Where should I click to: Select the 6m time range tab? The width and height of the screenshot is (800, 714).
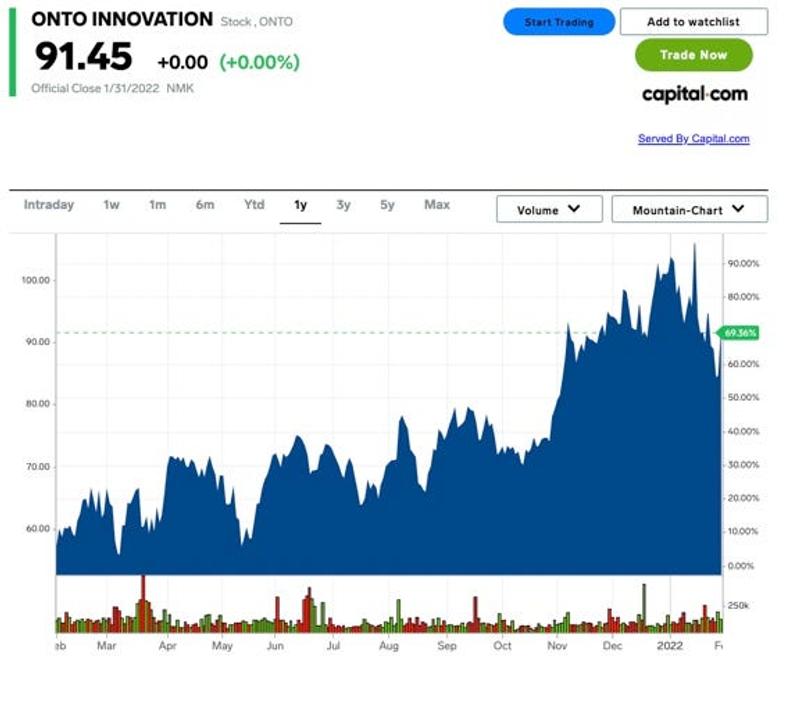tap(205, 205)
